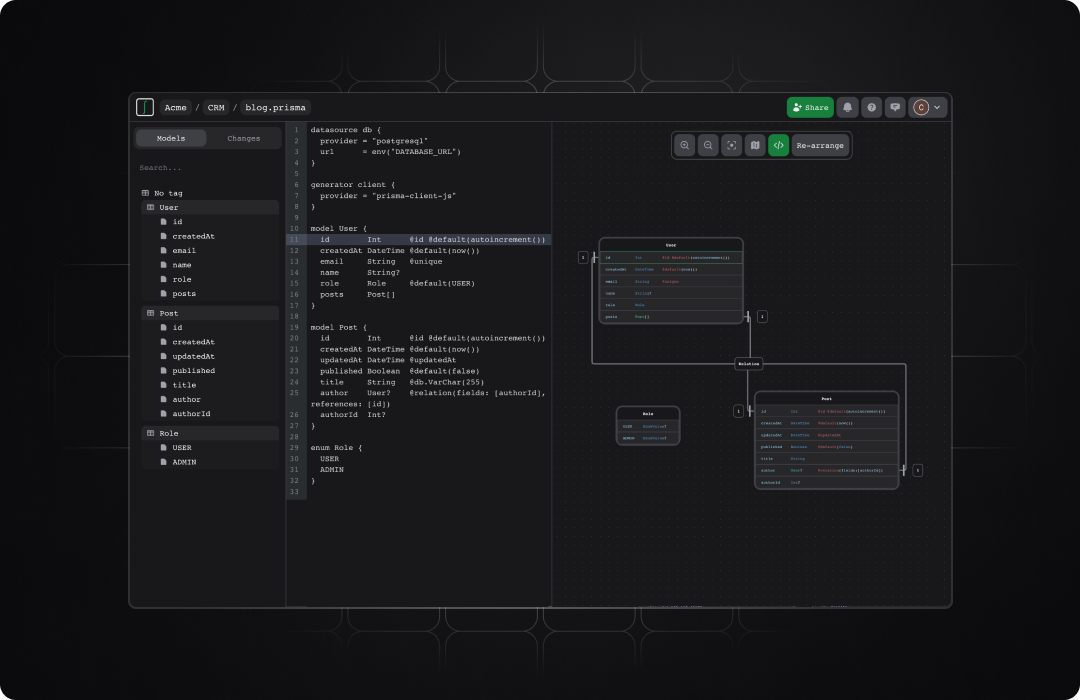Click the CRM breadcrumb
The height and width of the screenshot is (700, 1080).
click(216, 107)
